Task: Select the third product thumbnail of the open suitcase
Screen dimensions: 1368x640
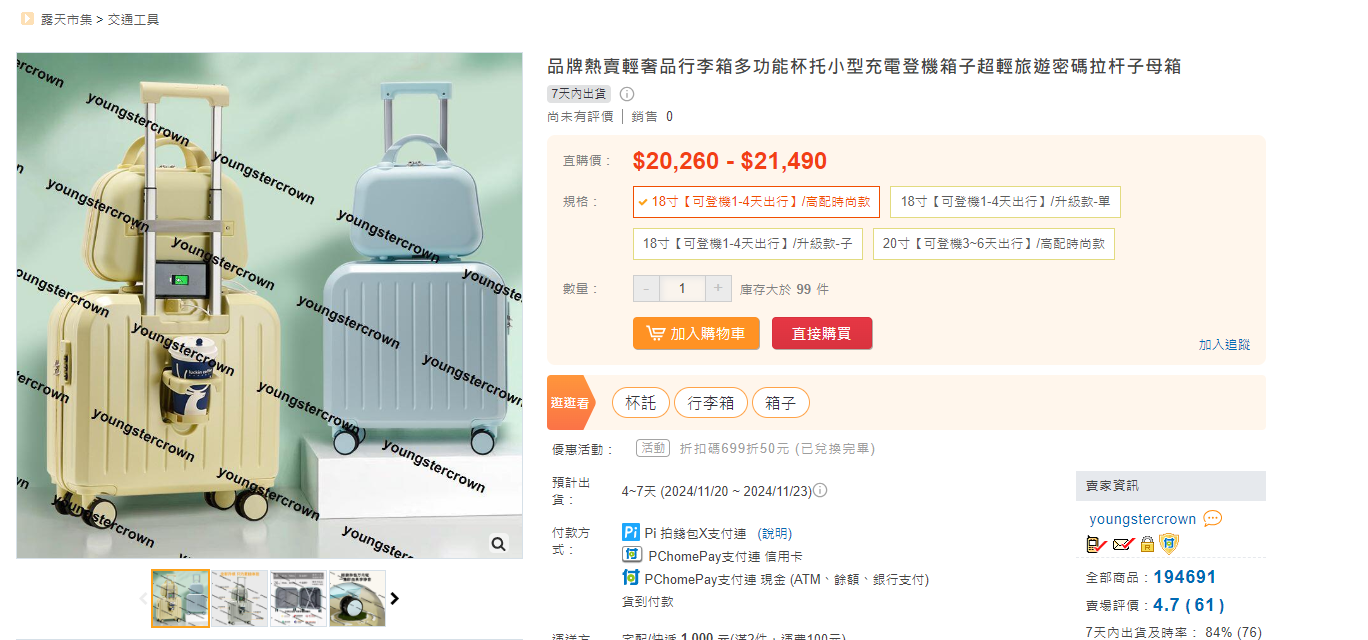Action: pyautogui.click(x=298, y=598)
